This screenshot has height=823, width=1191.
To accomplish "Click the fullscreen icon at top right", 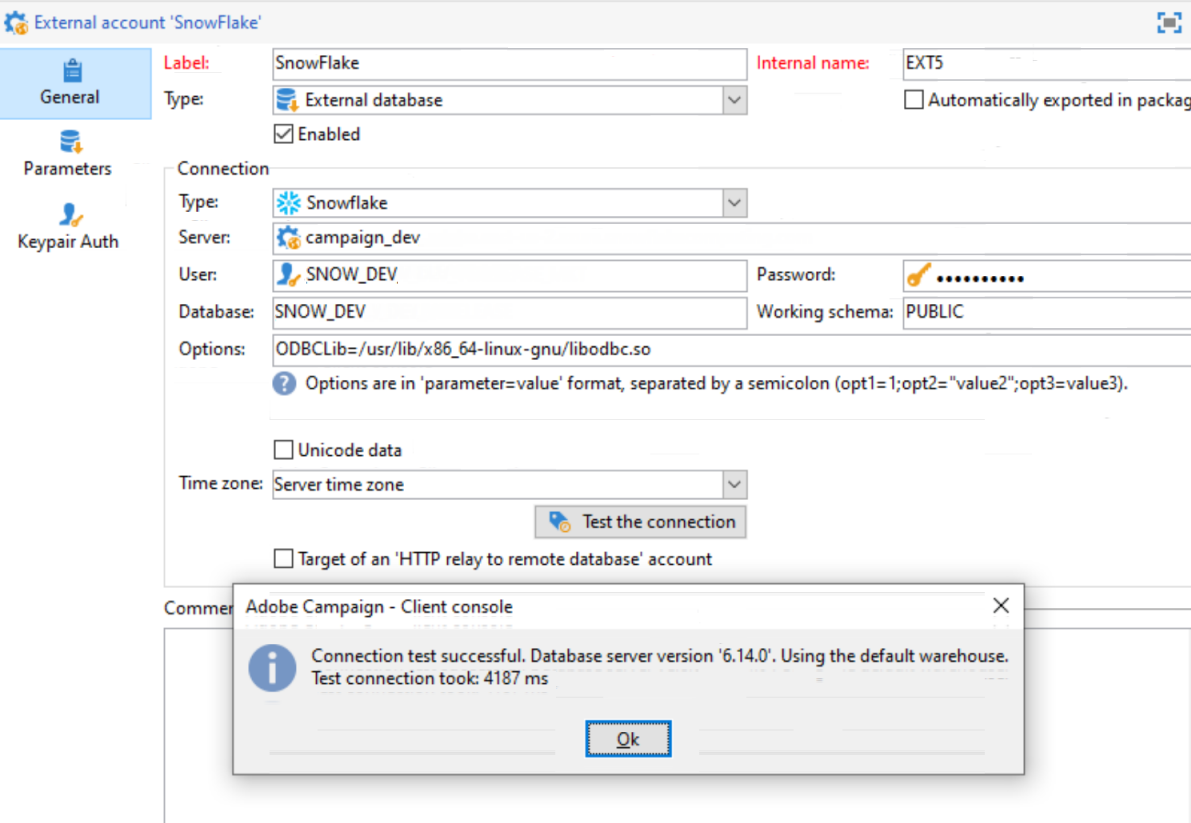I will click(1168, 23).
